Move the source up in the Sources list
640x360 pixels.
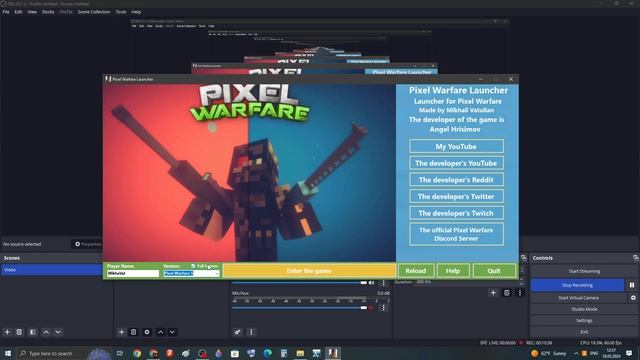(160, 332)
